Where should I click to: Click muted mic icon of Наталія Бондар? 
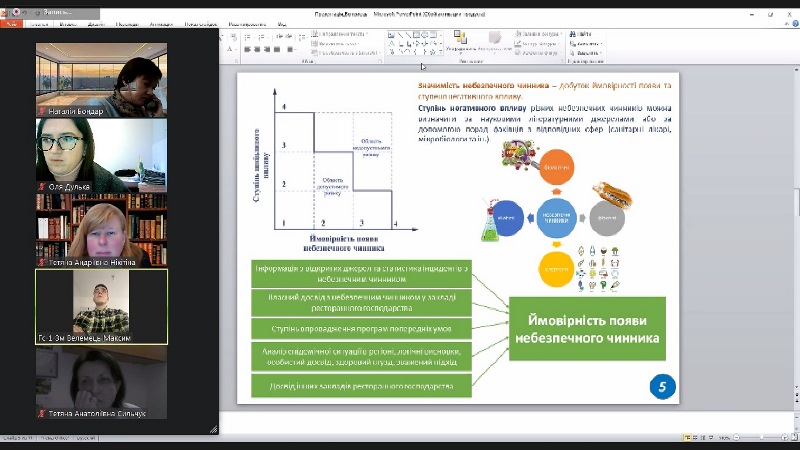pos(42,111)
